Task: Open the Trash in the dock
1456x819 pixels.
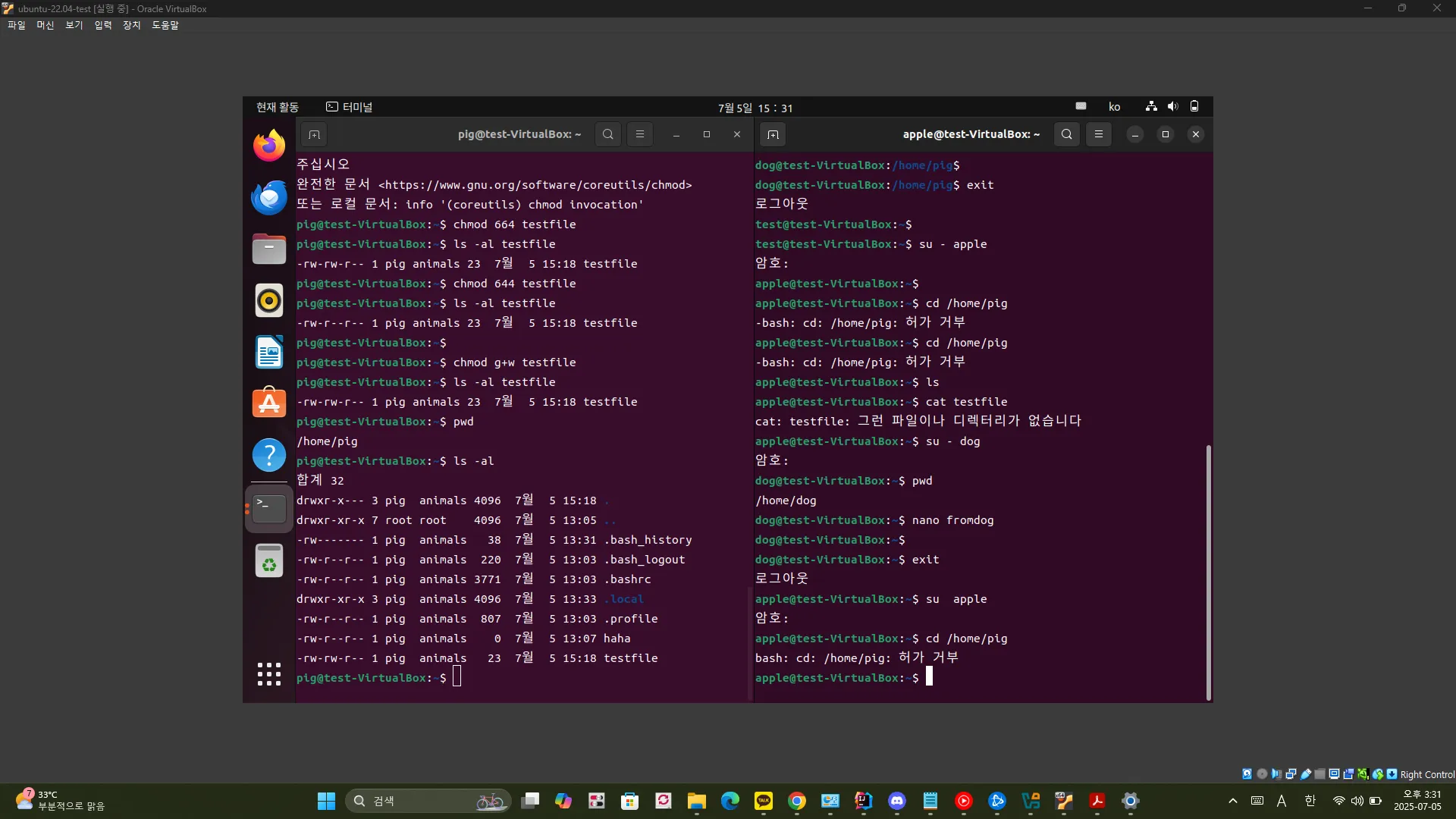Action: click(x=269, y=561)
